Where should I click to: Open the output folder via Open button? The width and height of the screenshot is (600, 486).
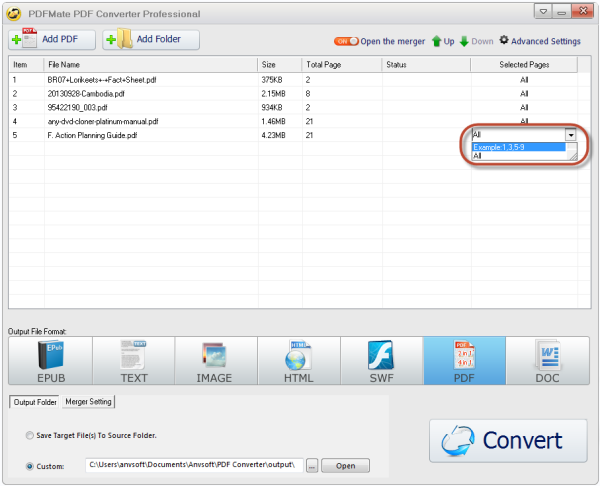346,466
